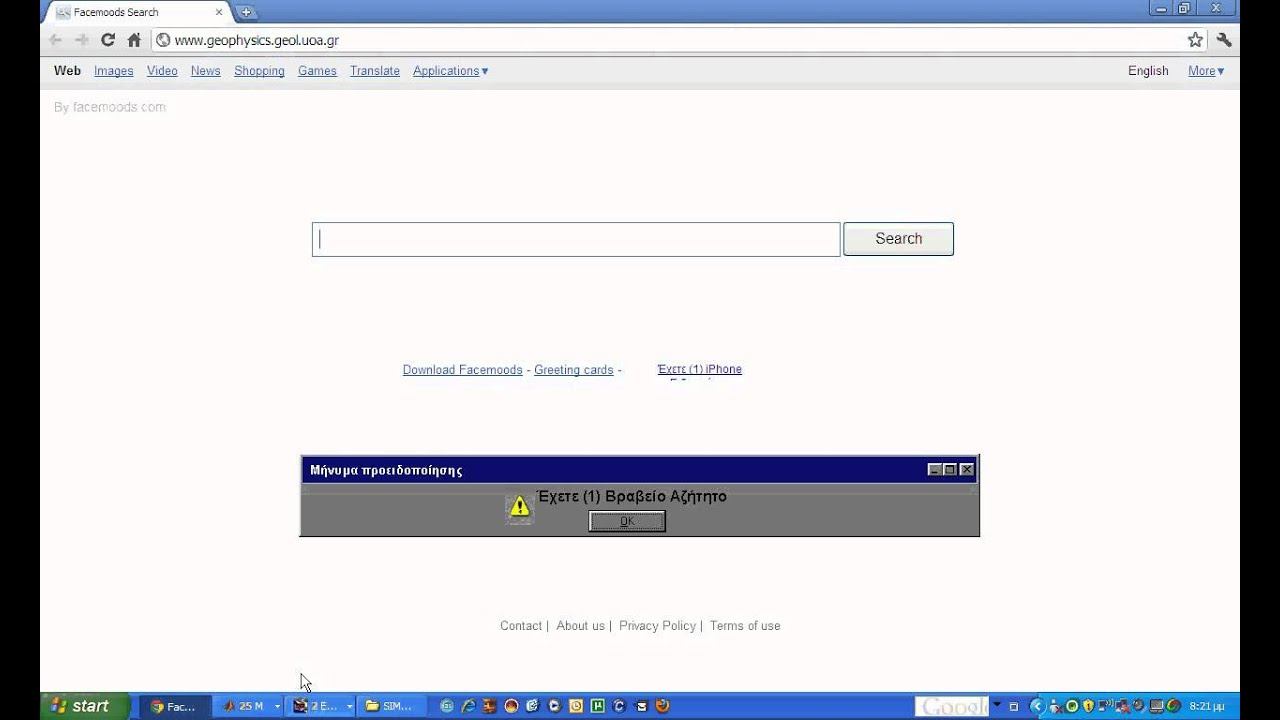Open the Contact footer link
This screenshot has height=720, width=1280.
point(521,626)
